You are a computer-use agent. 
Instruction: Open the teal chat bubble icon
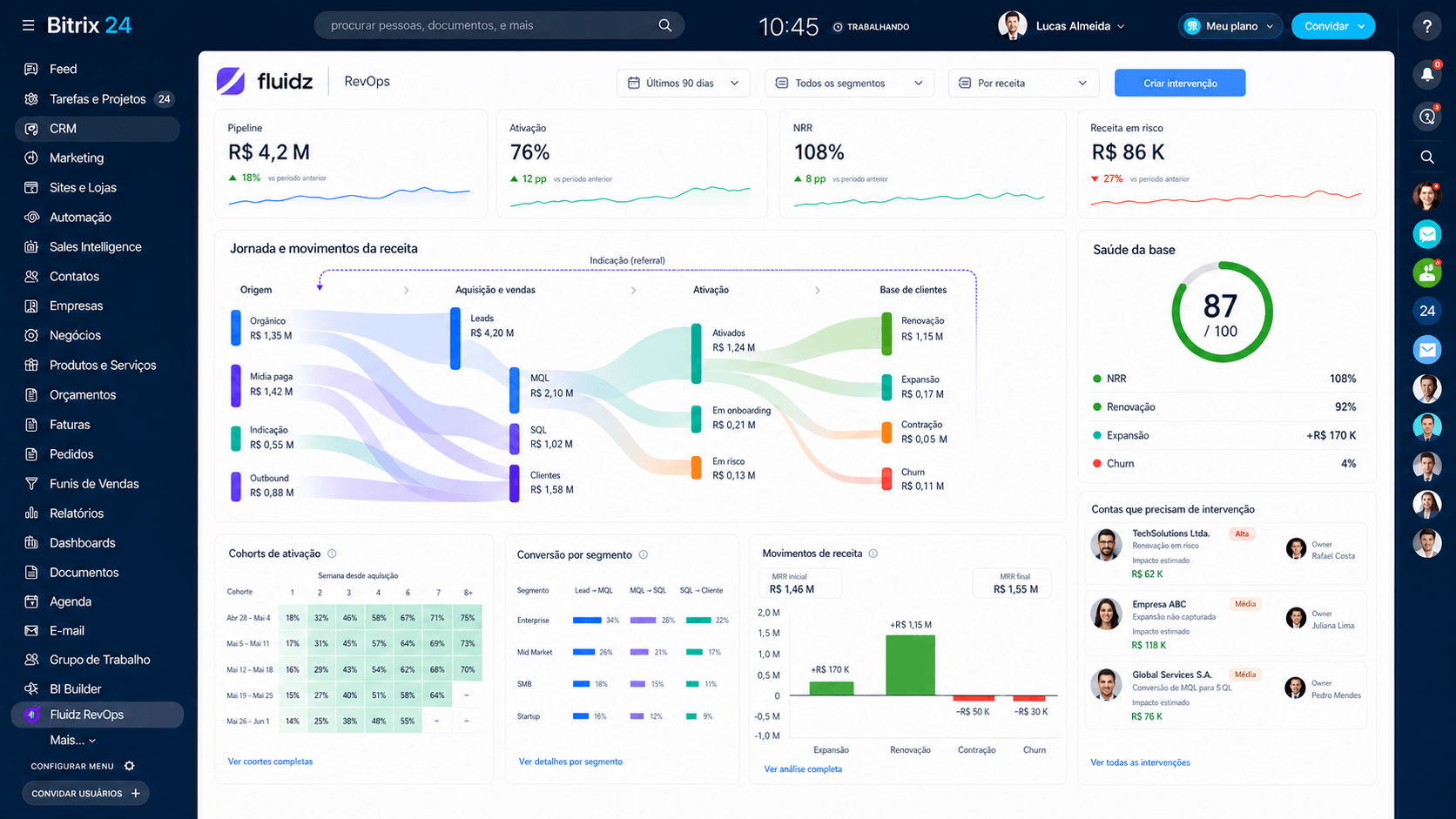[1426, 233]
